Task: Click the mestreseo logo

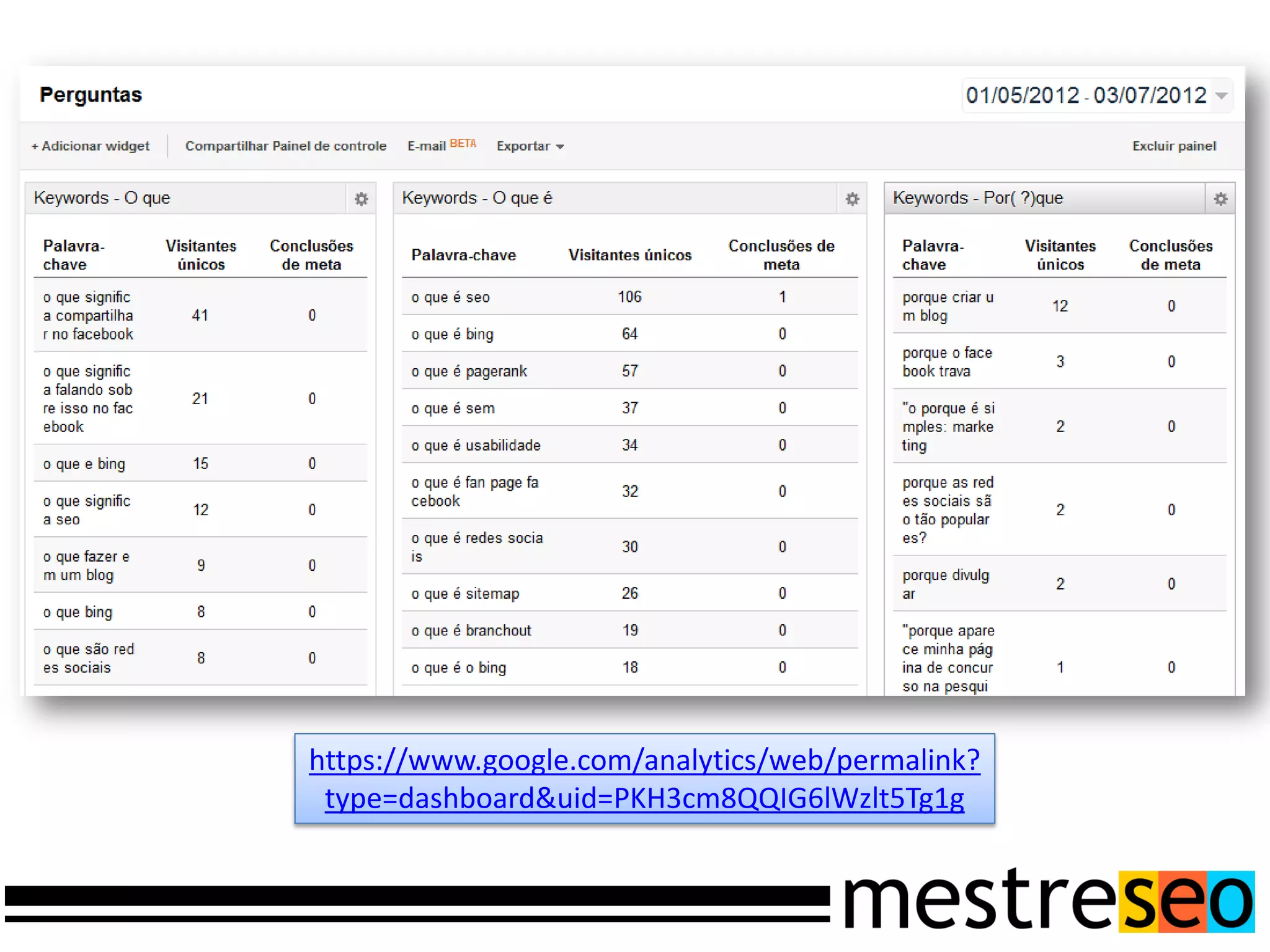Action: 1049,901
